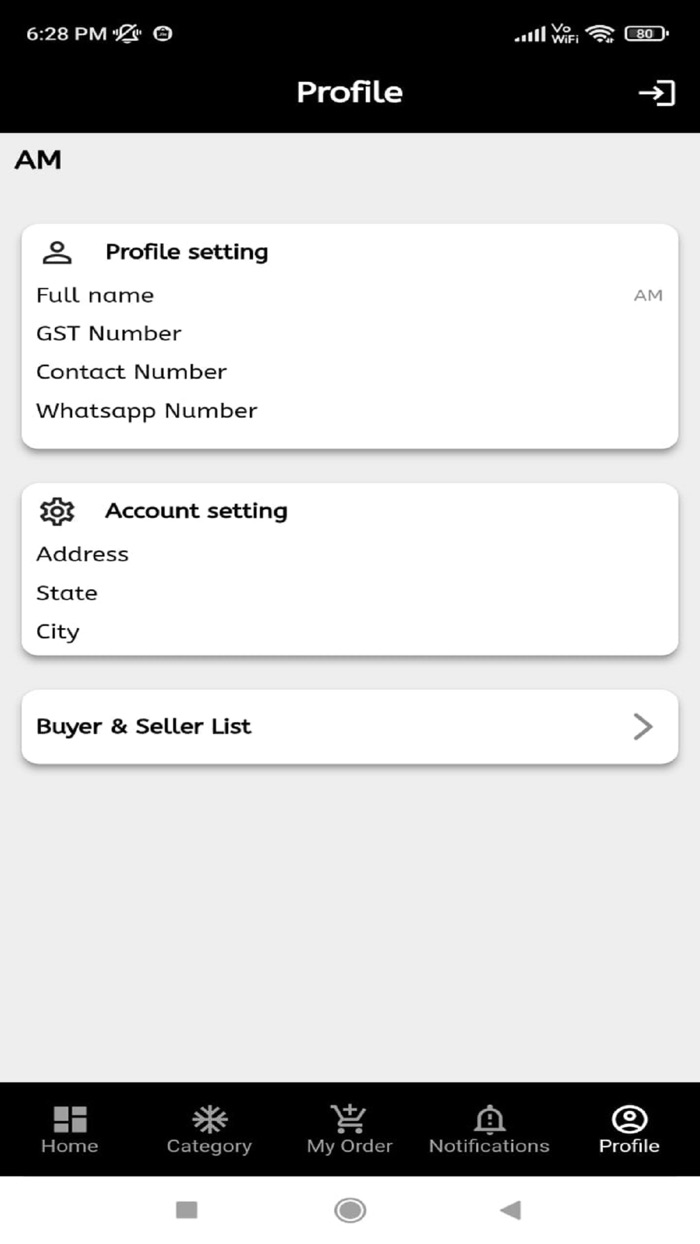Viewport: 700px width, 1244px height.
Task: Tap the GST Number row
Action: click(349, 334)
